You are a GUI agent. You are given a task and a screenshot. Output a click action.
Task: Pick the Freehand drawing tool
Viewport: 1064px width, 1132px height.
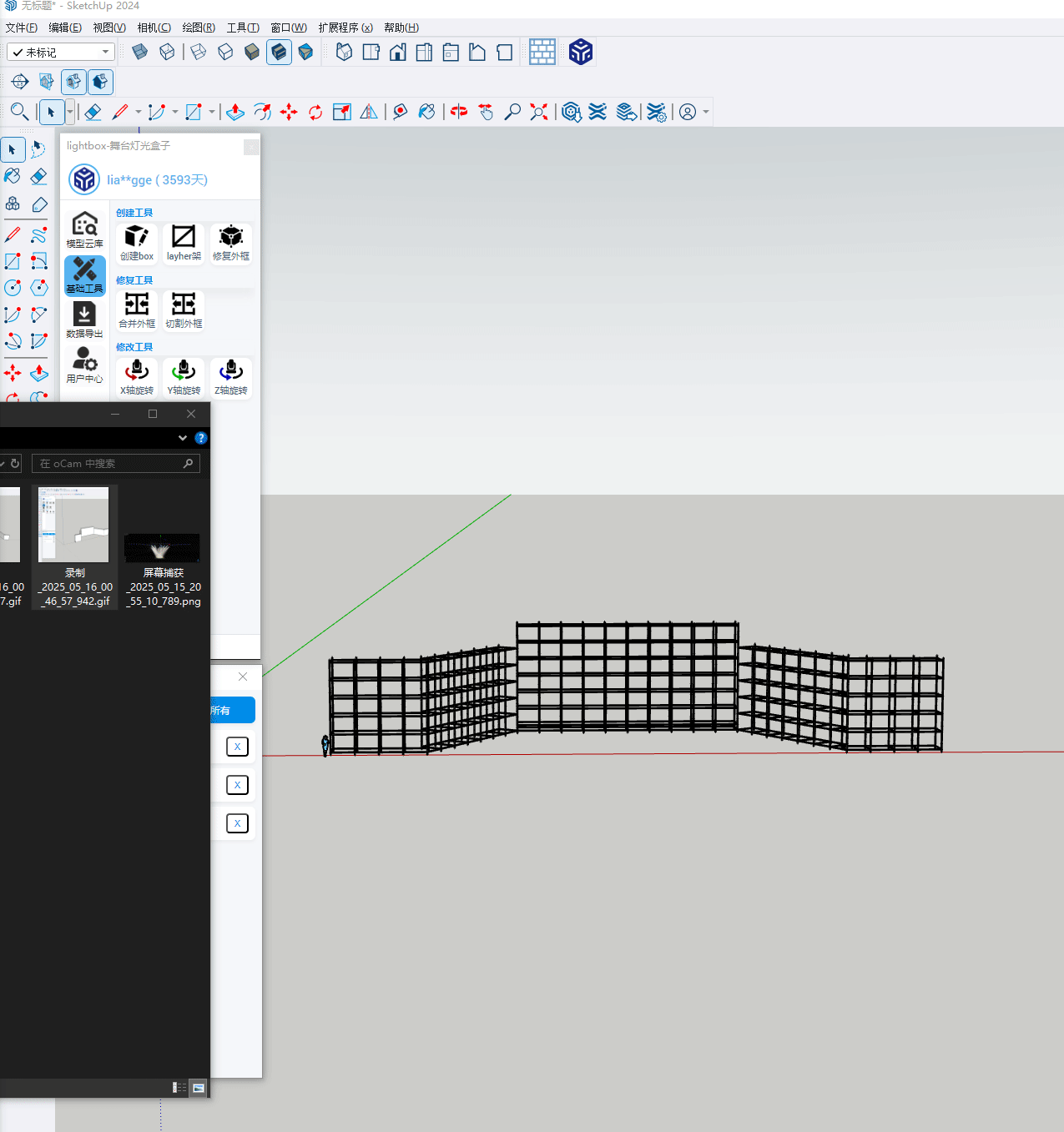[x=38, y=235]
